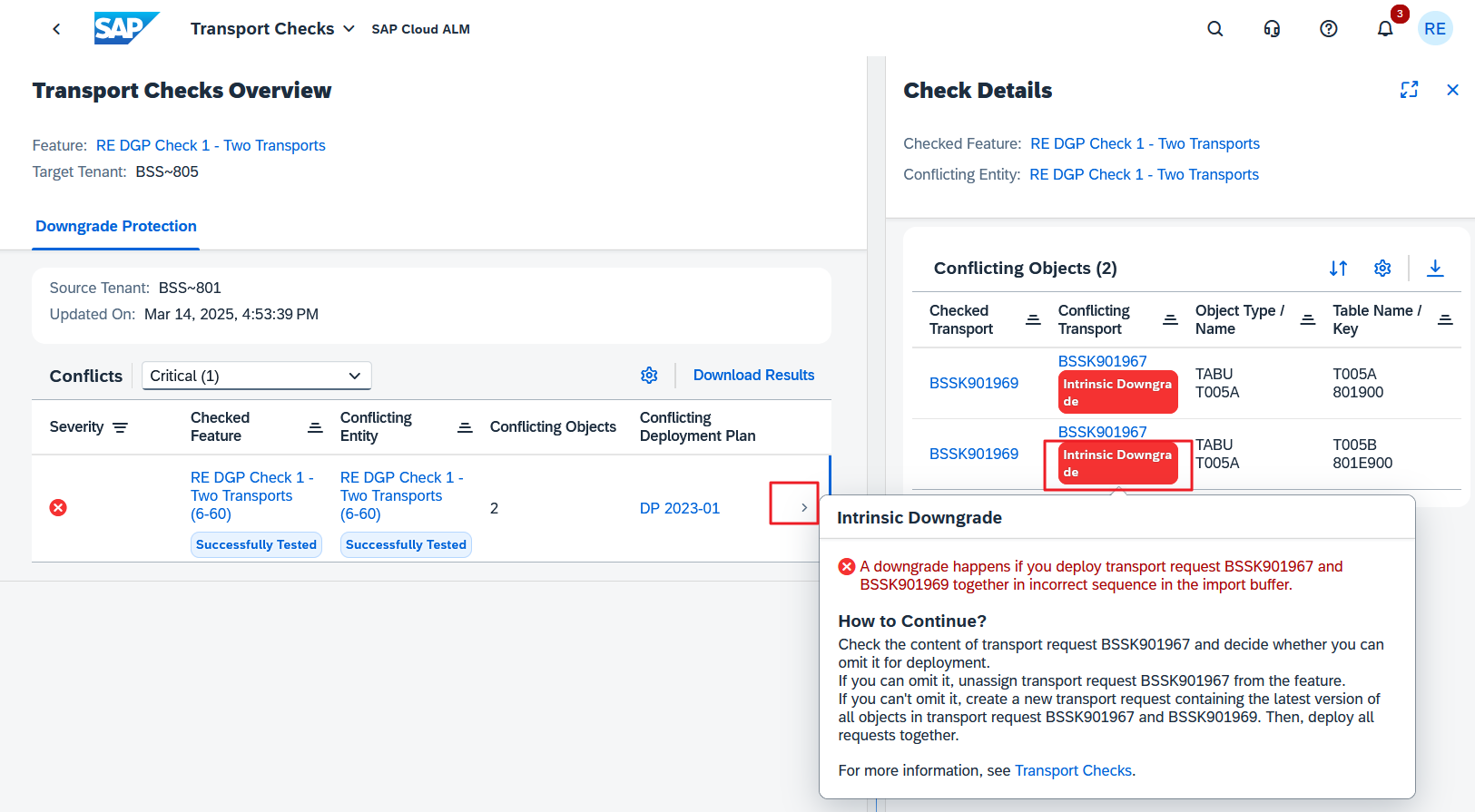Click the help question mark icon

[1328, 29]
